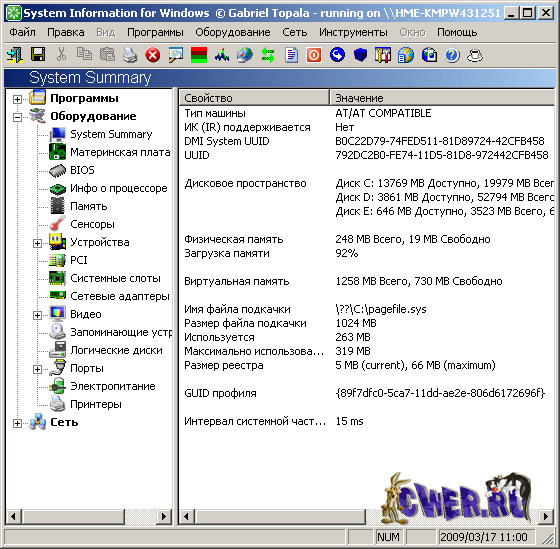Open the Оборудование menu in menu bar
The image size is (560, 549).
[232, 33]
